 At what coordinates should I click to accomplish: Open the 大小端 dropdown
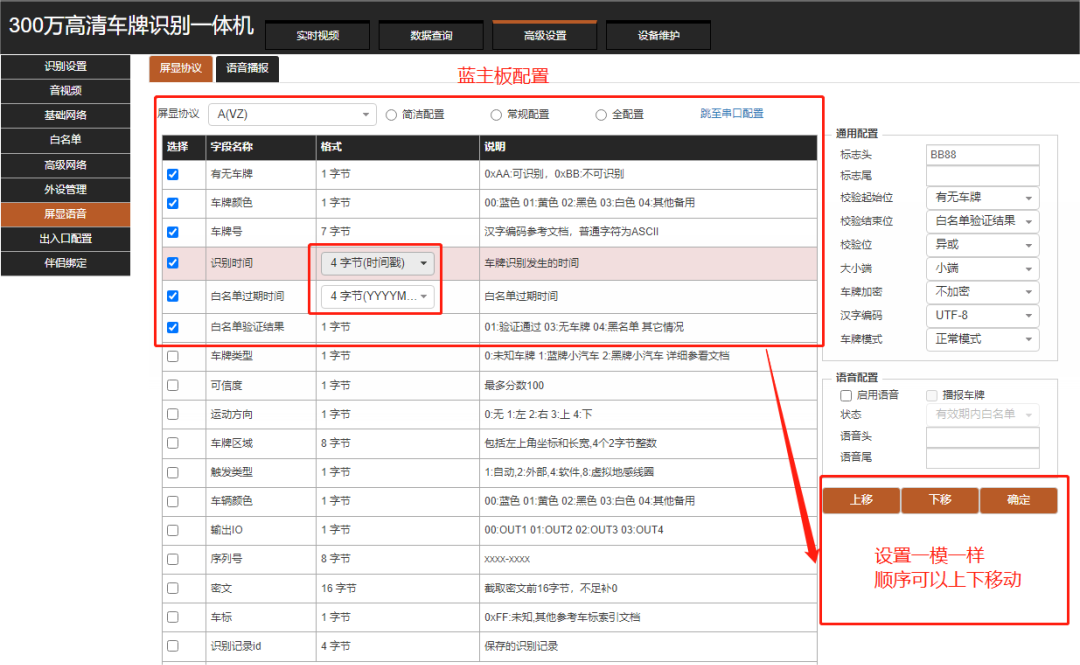click(x=982, y=268)
